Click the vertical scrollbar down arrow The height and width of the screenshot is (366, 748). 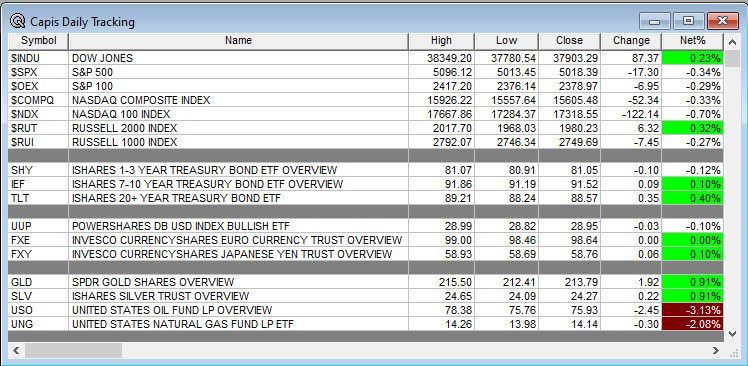(x=733, y=335)
